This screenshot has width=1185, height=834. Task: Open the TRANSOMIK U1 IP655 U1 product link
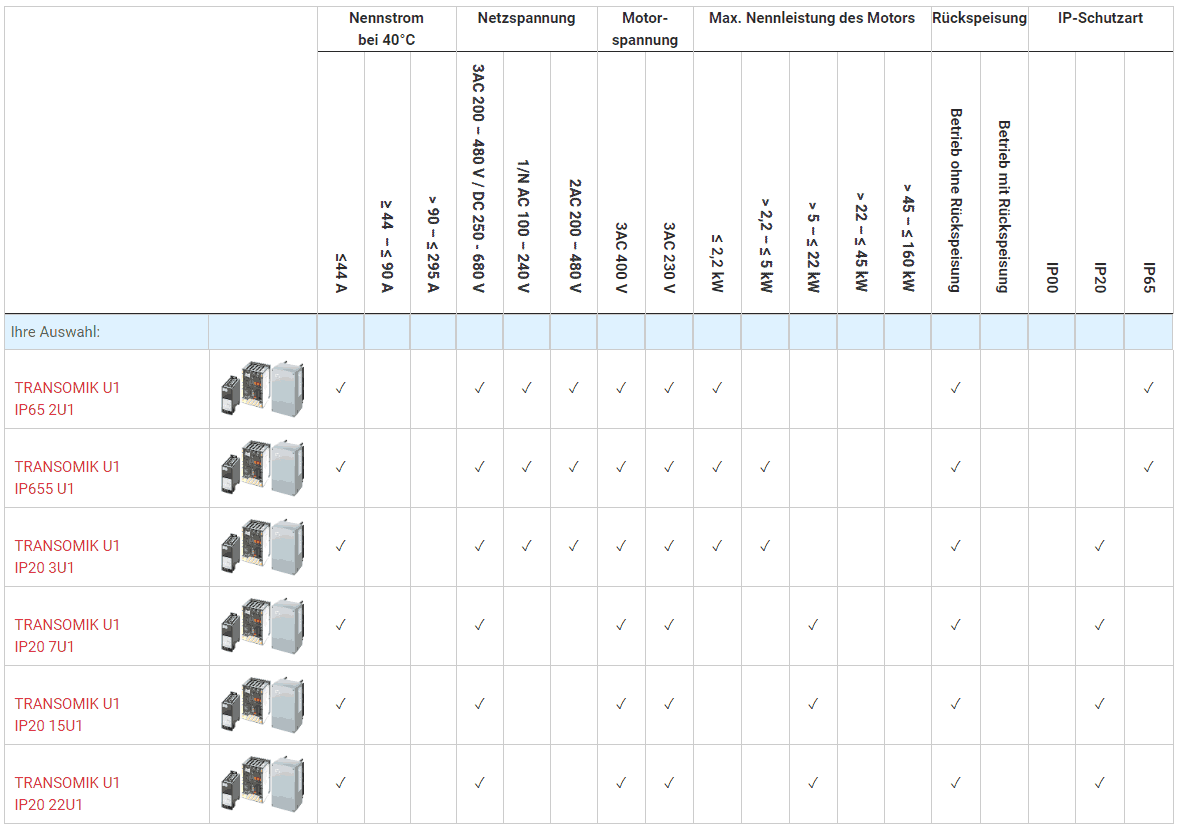pos(67,477)
